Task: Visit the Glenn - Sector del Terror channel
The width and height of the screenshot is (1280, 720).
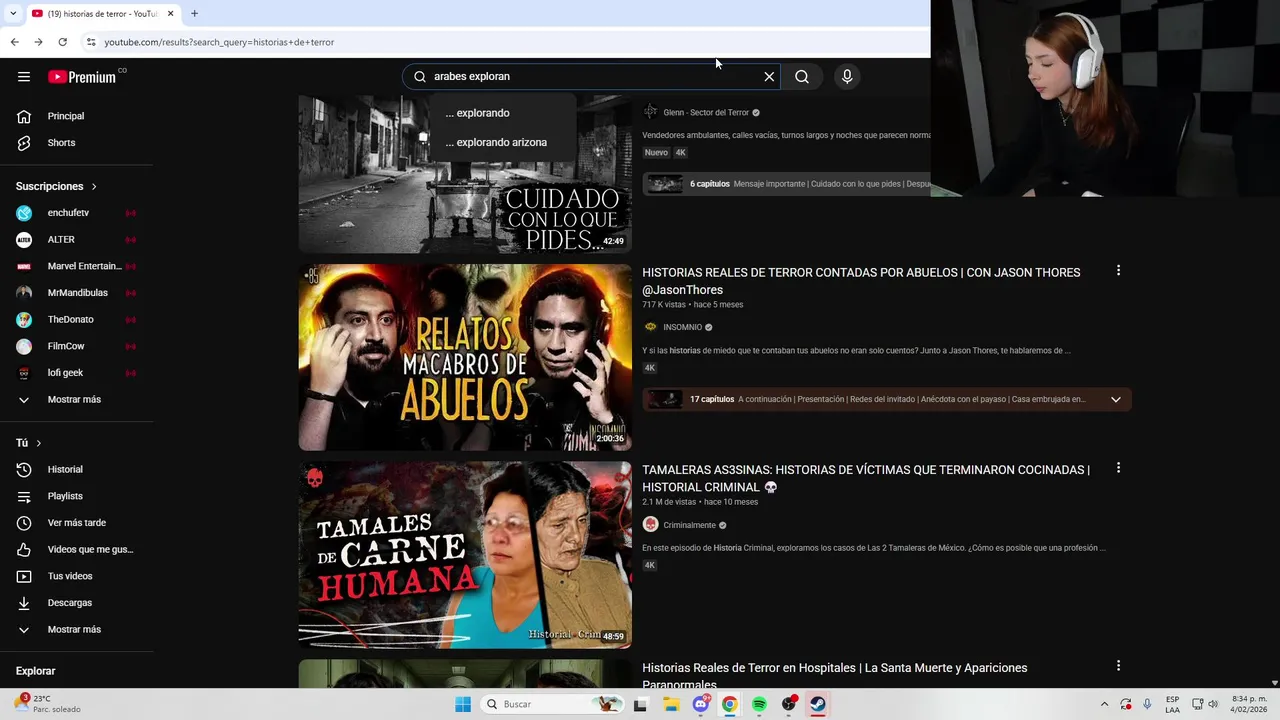Action: tap(706, 113)
